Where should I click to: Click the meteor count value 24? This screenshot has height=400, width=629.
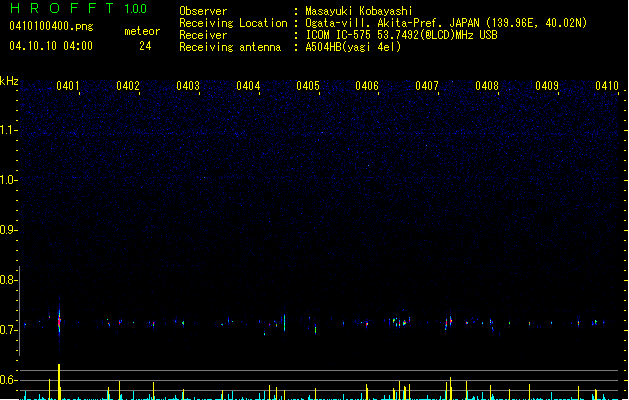(x=145, y=46)
